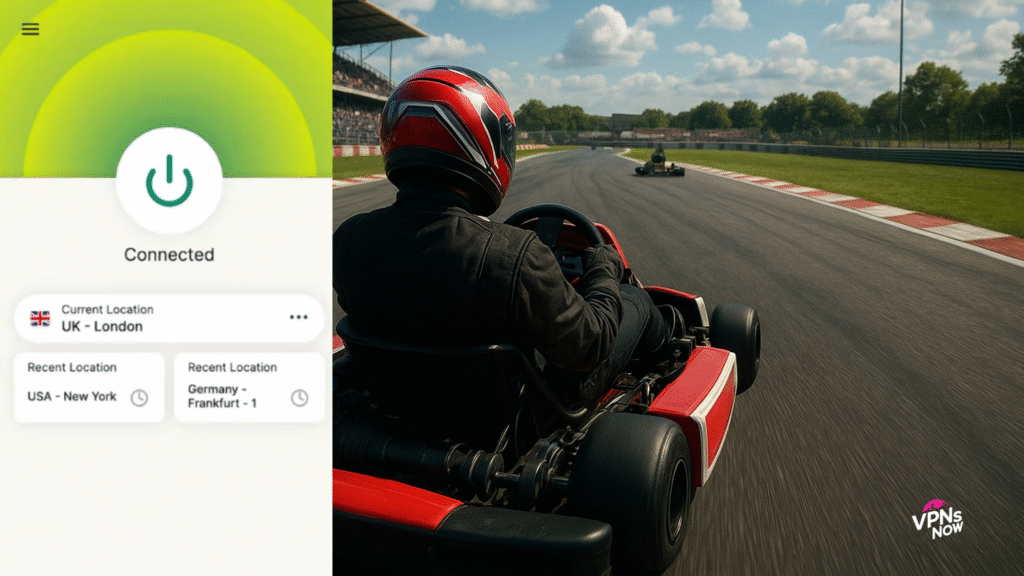This screenshot has width=1024, height=576.
Task: Click the "Recent Location" label above Germany
Action: point(232,367)
